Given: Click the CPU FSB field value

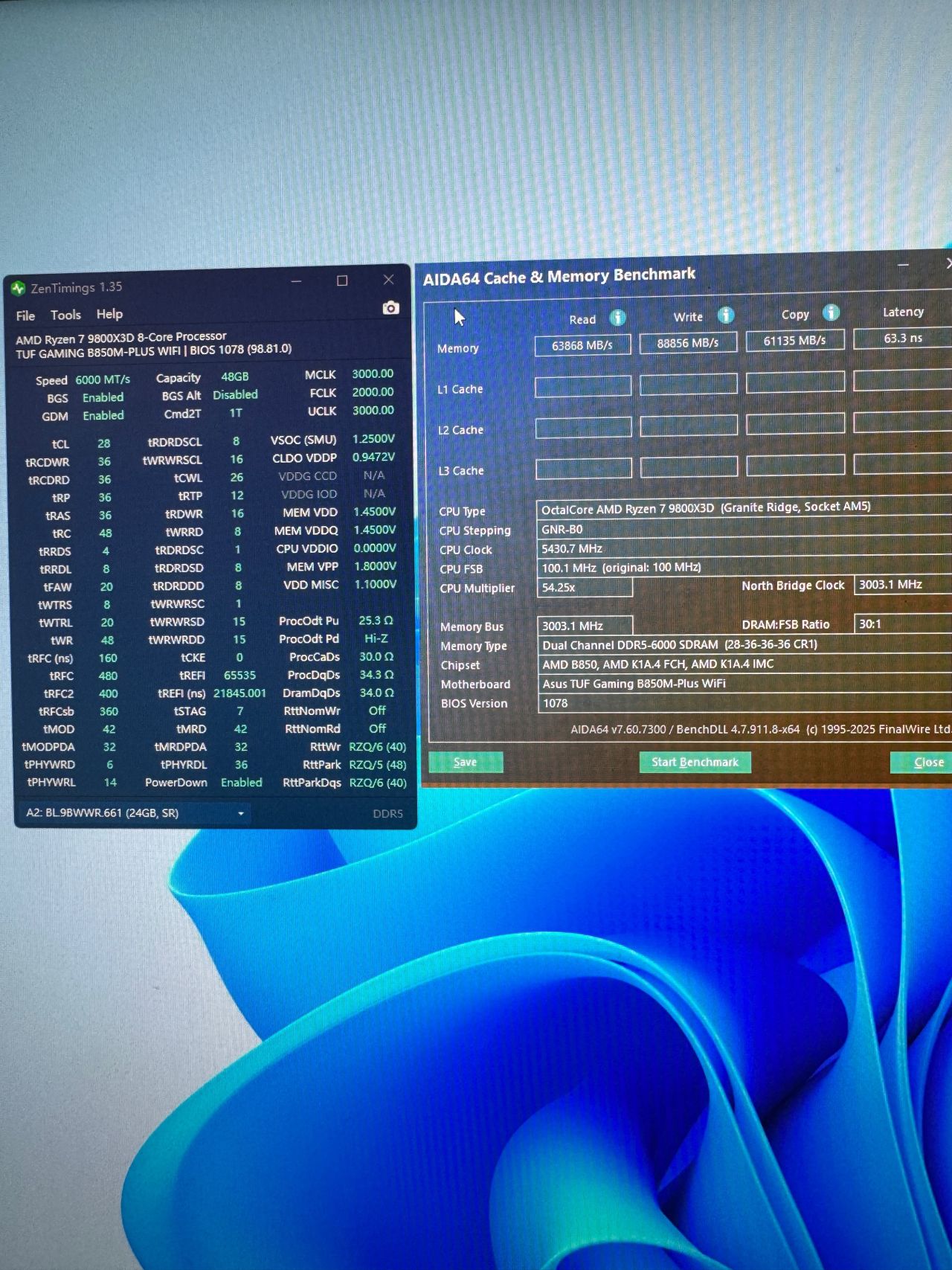Looking at the screenshot, I should (744, 568).
